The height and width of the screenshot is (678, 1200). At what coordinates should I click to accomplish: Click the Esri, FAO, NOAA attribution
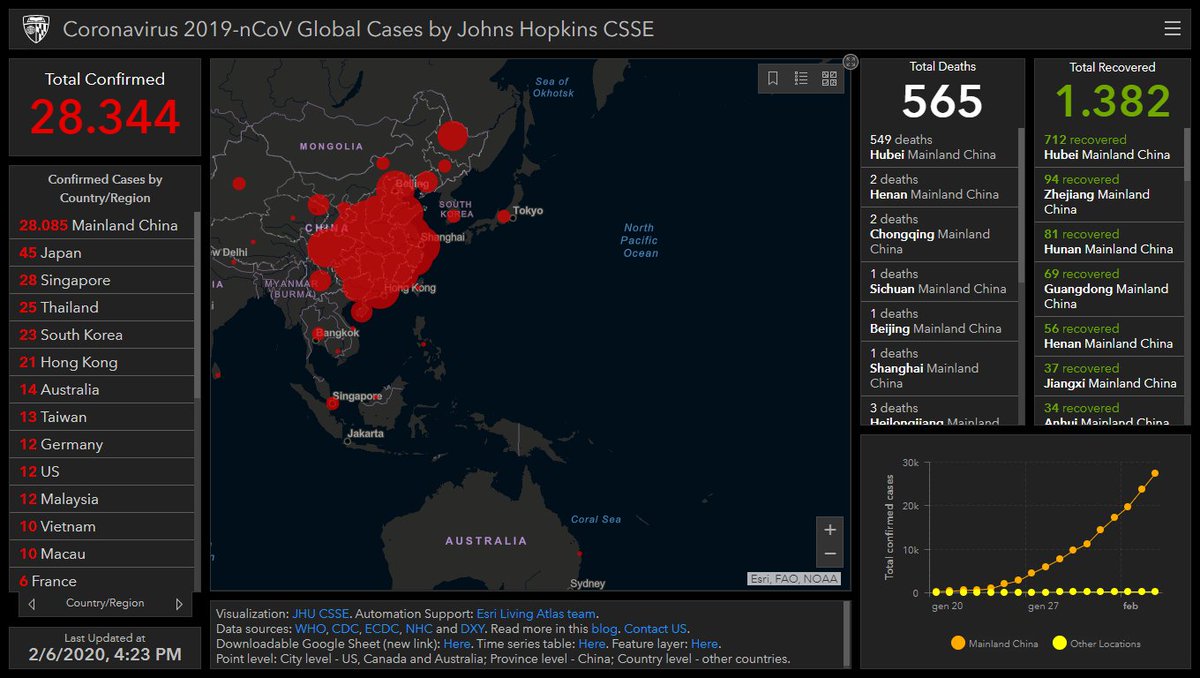[794, 578]
